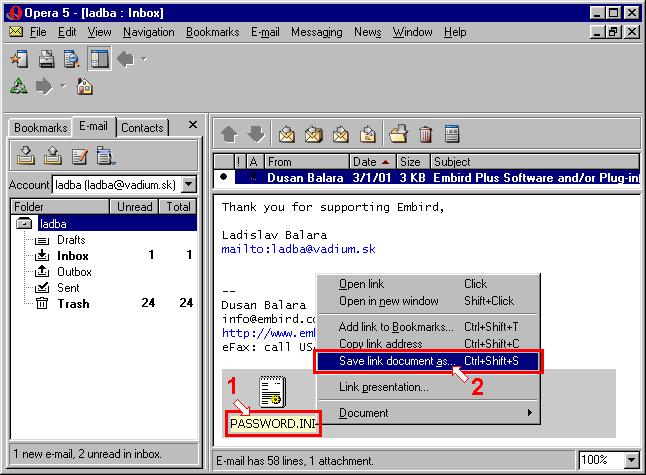646x475 pixels.
Task: Sort messages by Subject column
Action: click(535, 161)
